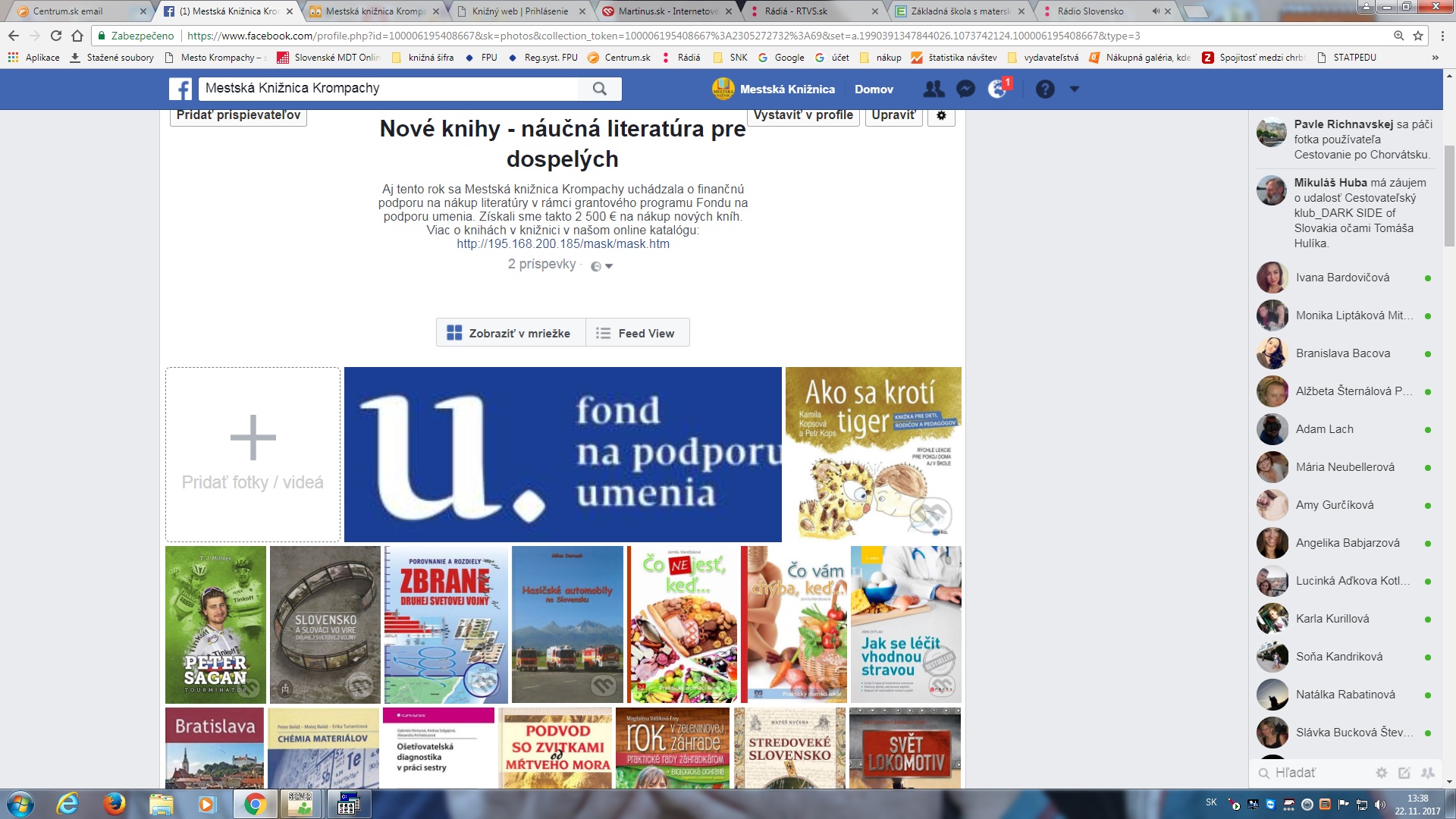Open Messenger messages icon
Viewport: 1456px width, 819px height.
(x=965, y=89)
